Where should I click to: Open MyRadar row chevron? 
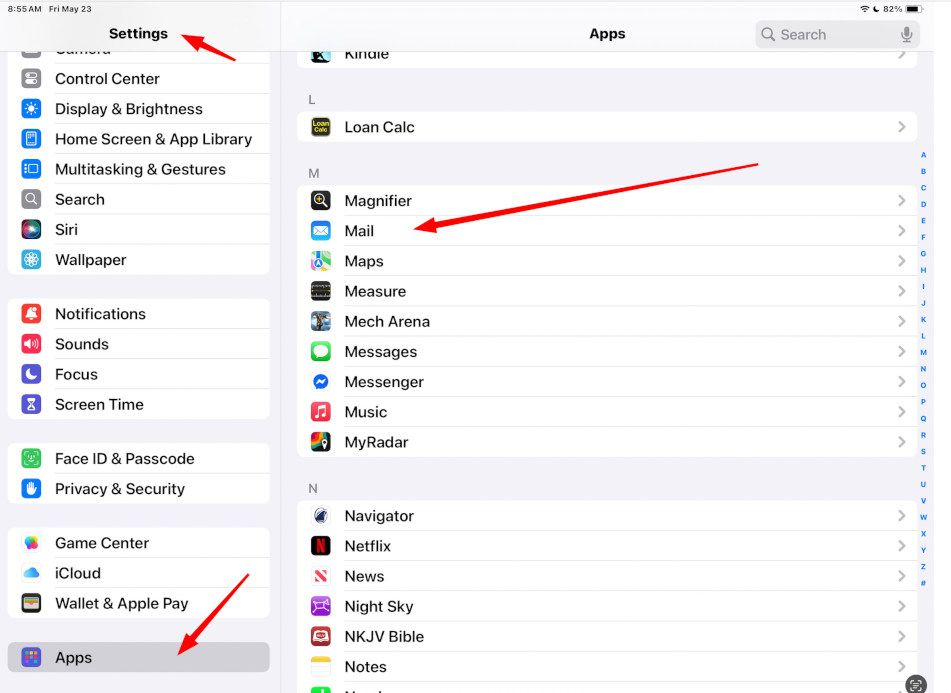click(x=902, y=442)
